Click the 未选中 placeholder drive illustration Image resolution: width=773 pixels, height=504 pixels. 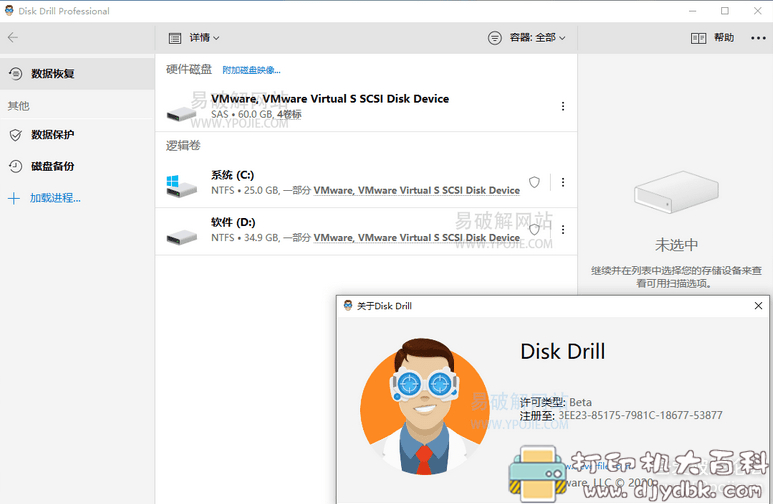pos(676,192)
